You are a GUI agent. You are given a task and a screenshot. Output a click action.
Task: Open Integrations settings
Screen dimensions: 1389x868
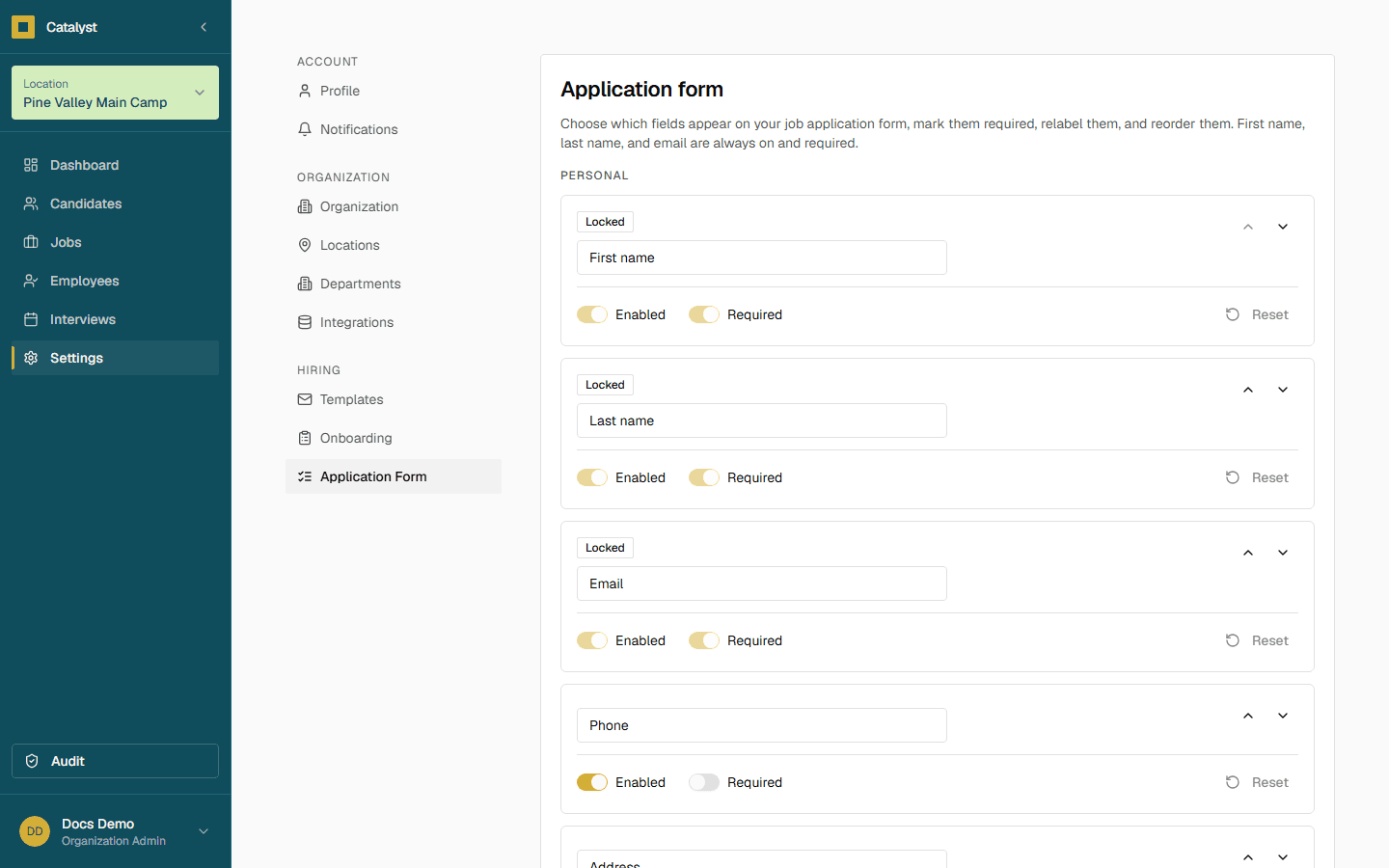pos(394,322)
